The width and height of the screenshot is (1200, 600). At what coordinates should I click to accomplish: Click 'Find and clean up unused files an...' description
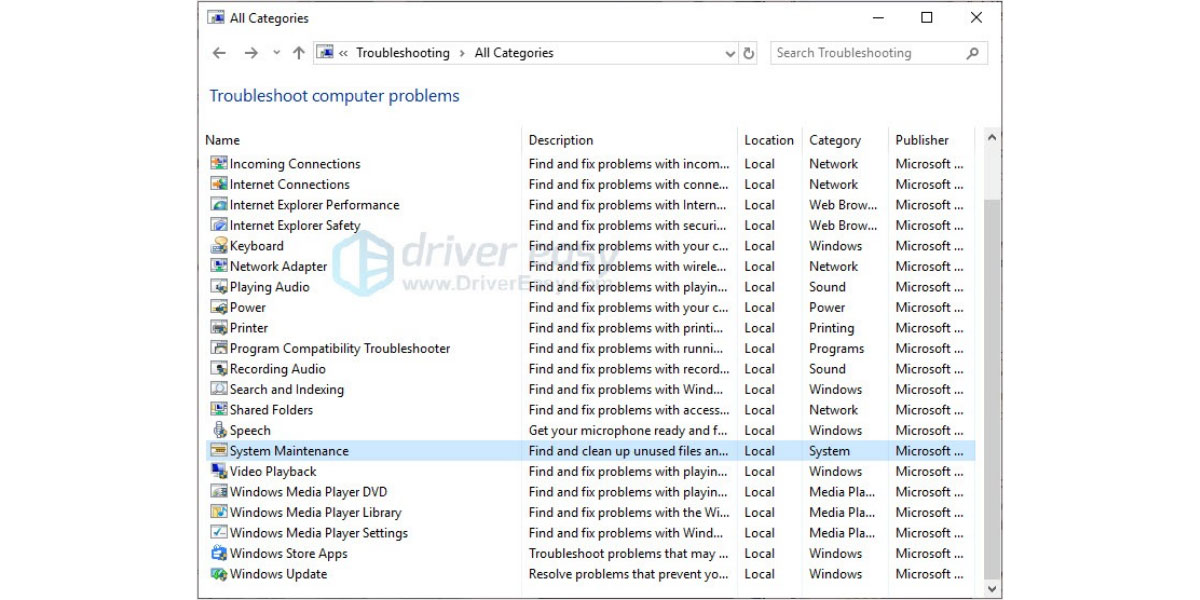(x=628, y=450)
